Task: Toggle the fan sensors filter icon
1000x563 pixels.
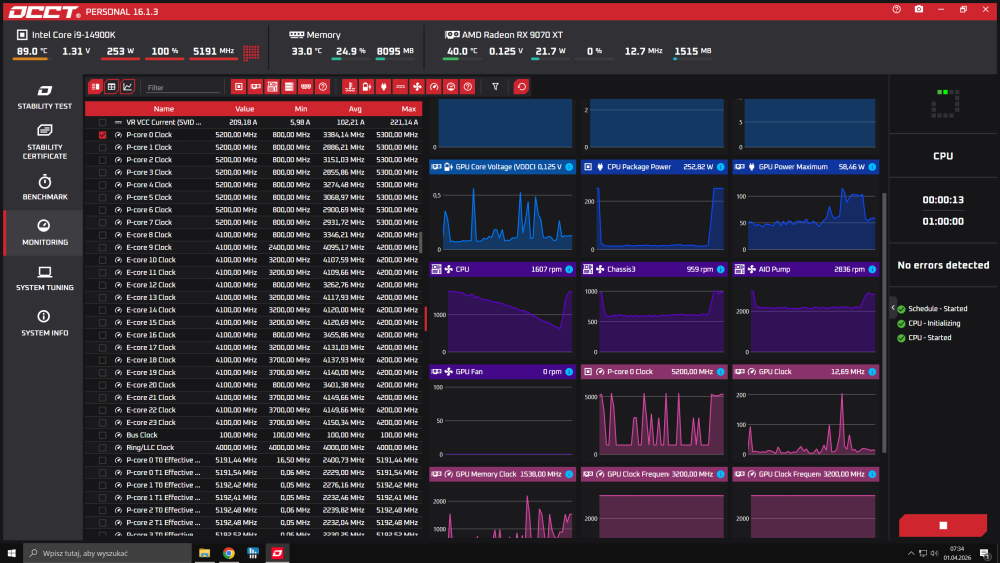Action: [x=417, y=87]
